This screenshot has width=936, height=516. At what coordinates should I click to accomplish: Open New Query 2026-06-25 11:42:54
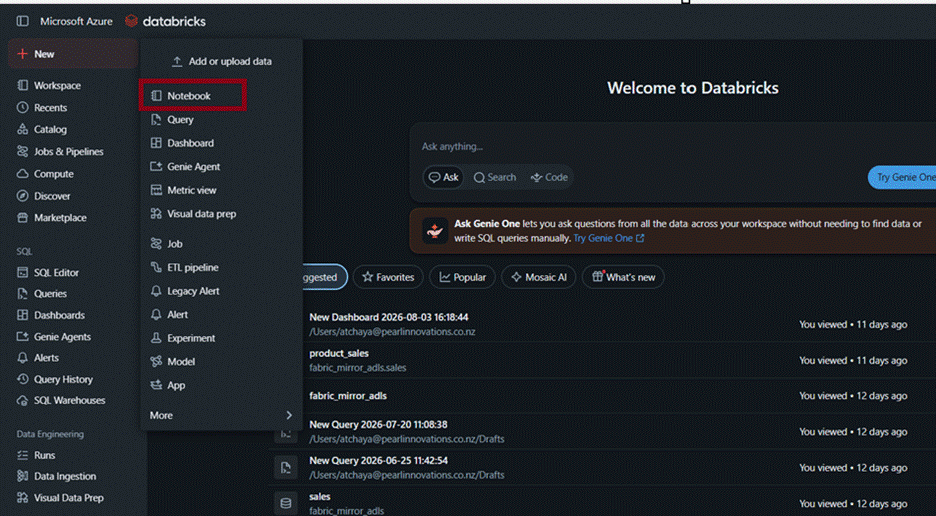(x=378, y=460)
